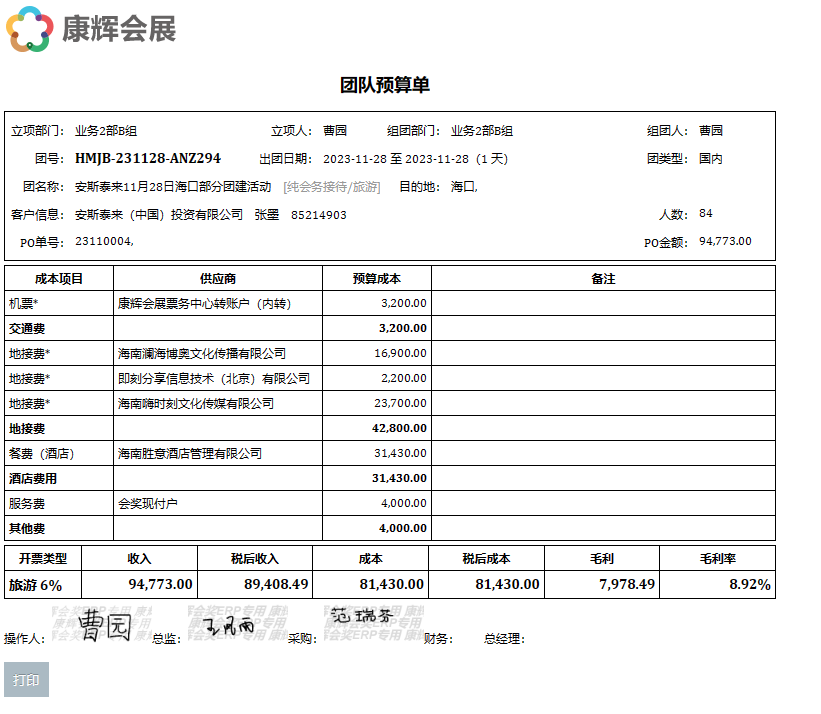This screenshot has height=714, width=821.
Task: Click supplier 海南嗨时刻文化传媒有限公司 cell
Action: point(196,403)
